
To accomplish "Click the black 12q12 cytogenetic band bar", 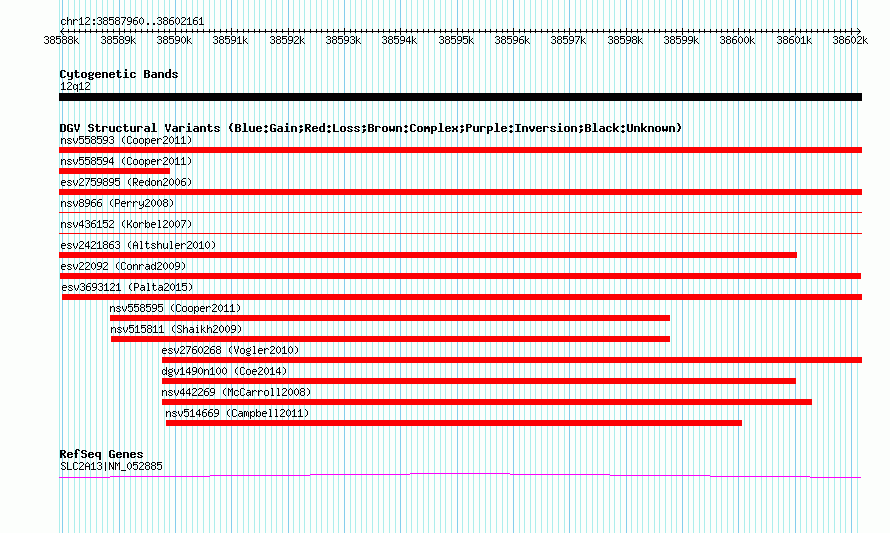I will click(x=460, y=97).
